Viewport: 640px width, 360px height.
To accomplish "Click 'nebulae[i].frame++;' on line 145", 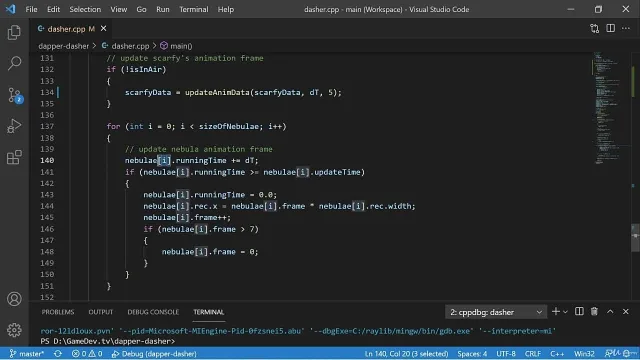I will [x=187, y=217].
